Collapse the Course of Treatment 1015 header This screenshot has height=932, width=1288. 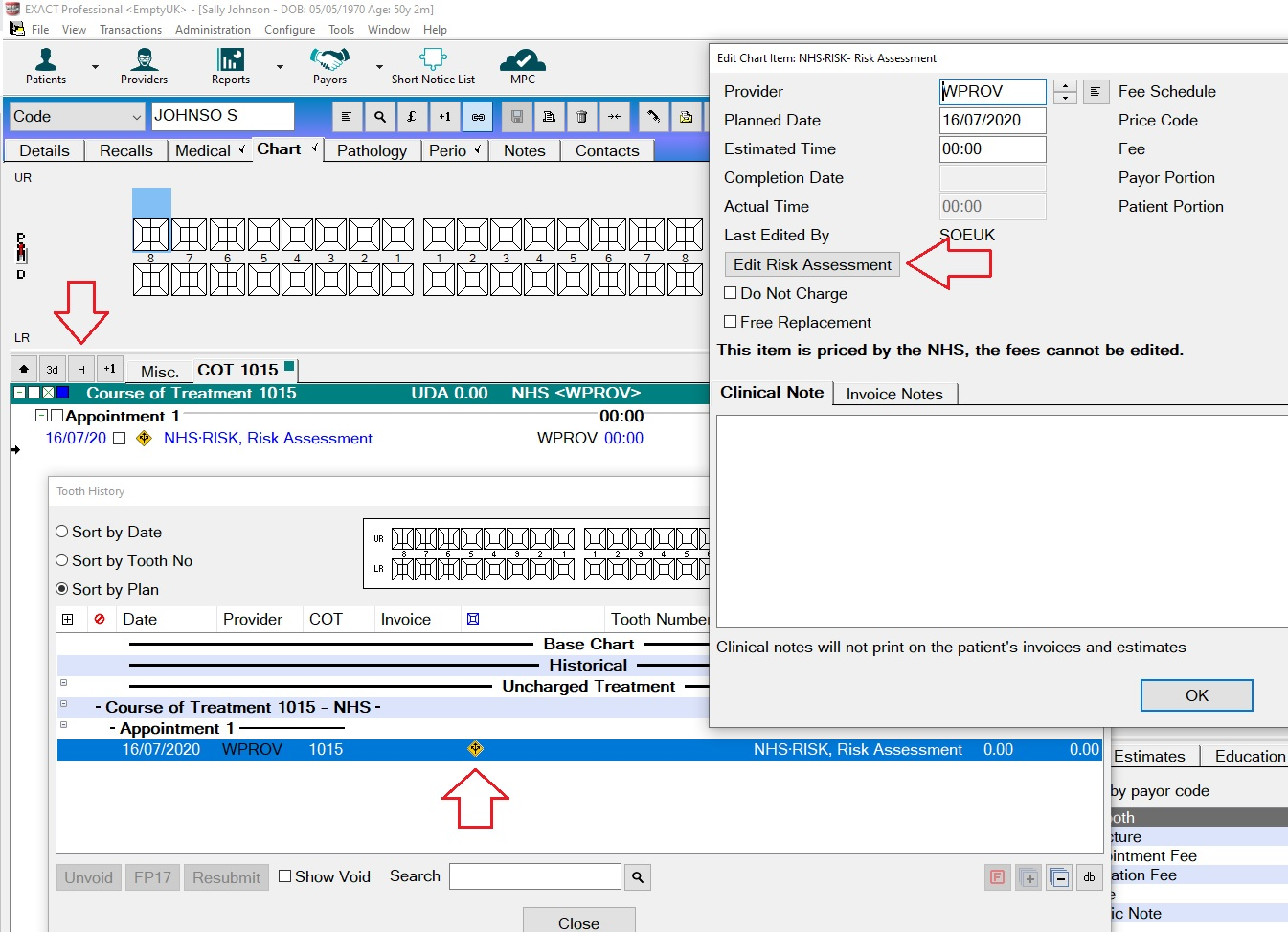[19, 393]
